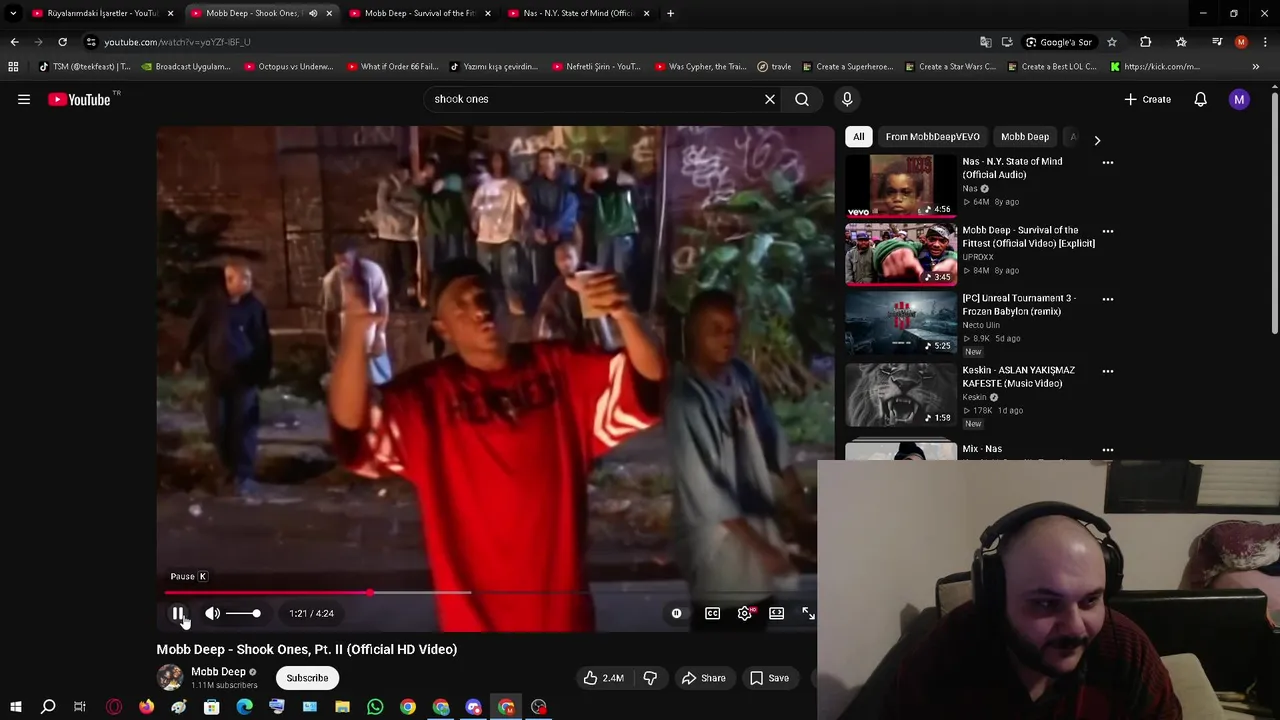This screenshot has width=1280, height=720.
Task: Select the 'All' filter chip
Action: click(x=858, y=137)
